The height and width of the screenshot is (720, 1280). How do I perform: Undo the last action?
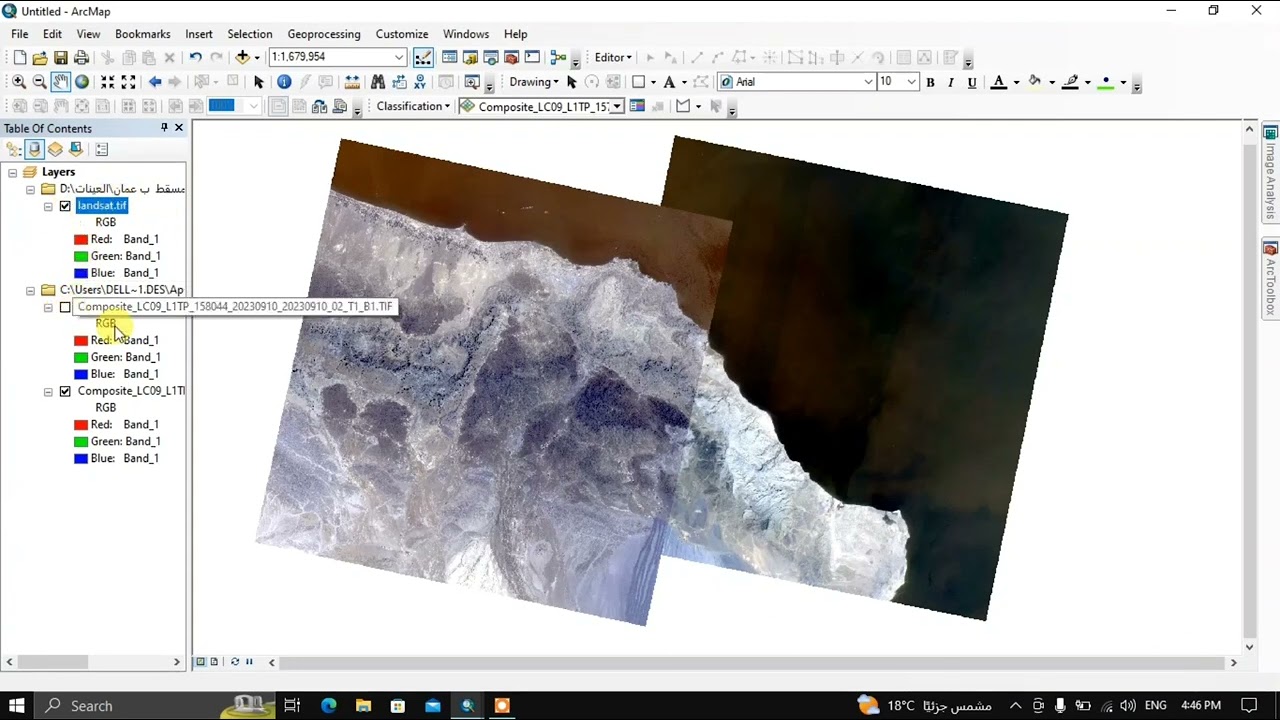(195, 58)
